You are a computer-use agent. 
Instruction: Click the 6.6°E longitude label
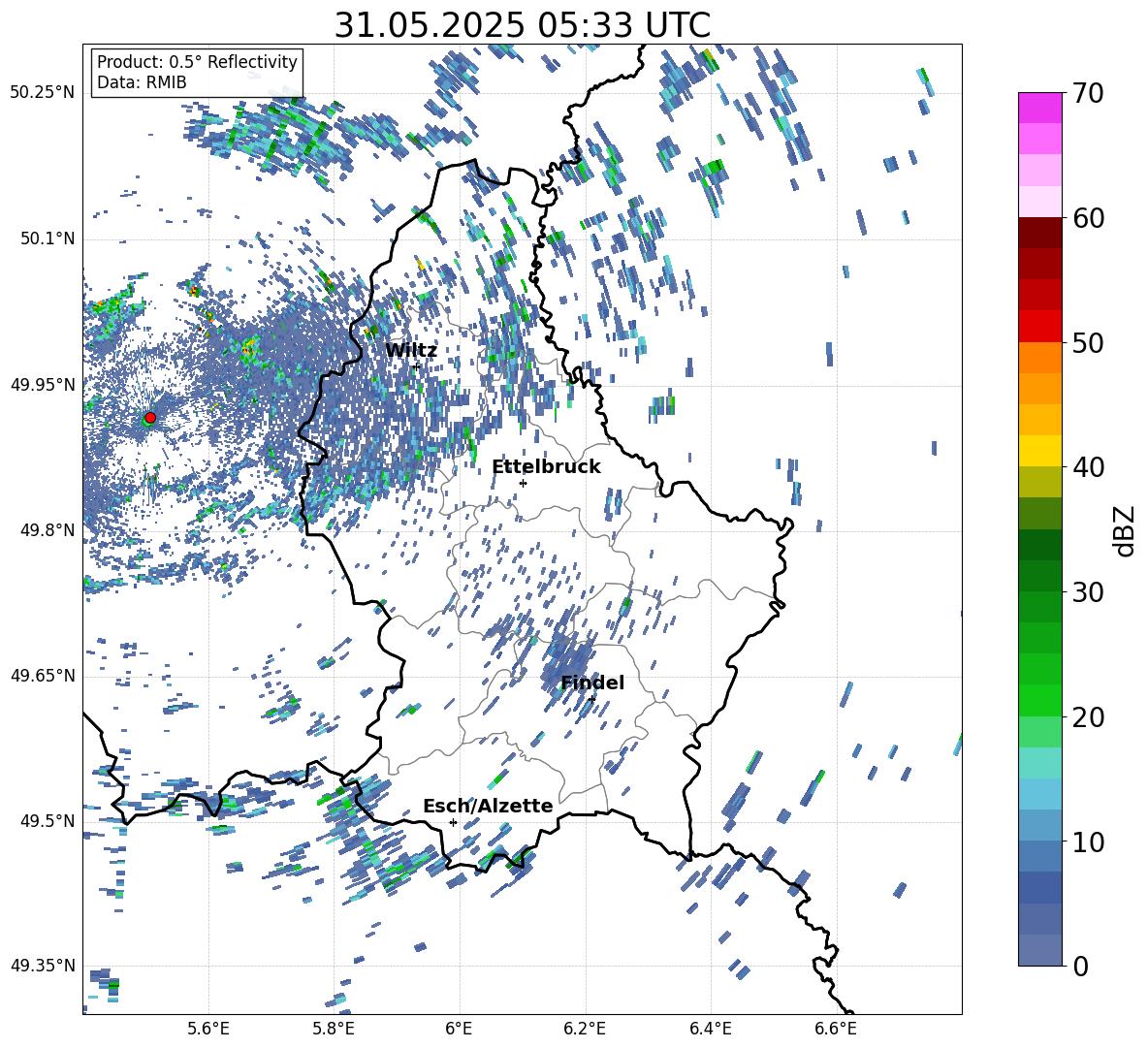836,1029
